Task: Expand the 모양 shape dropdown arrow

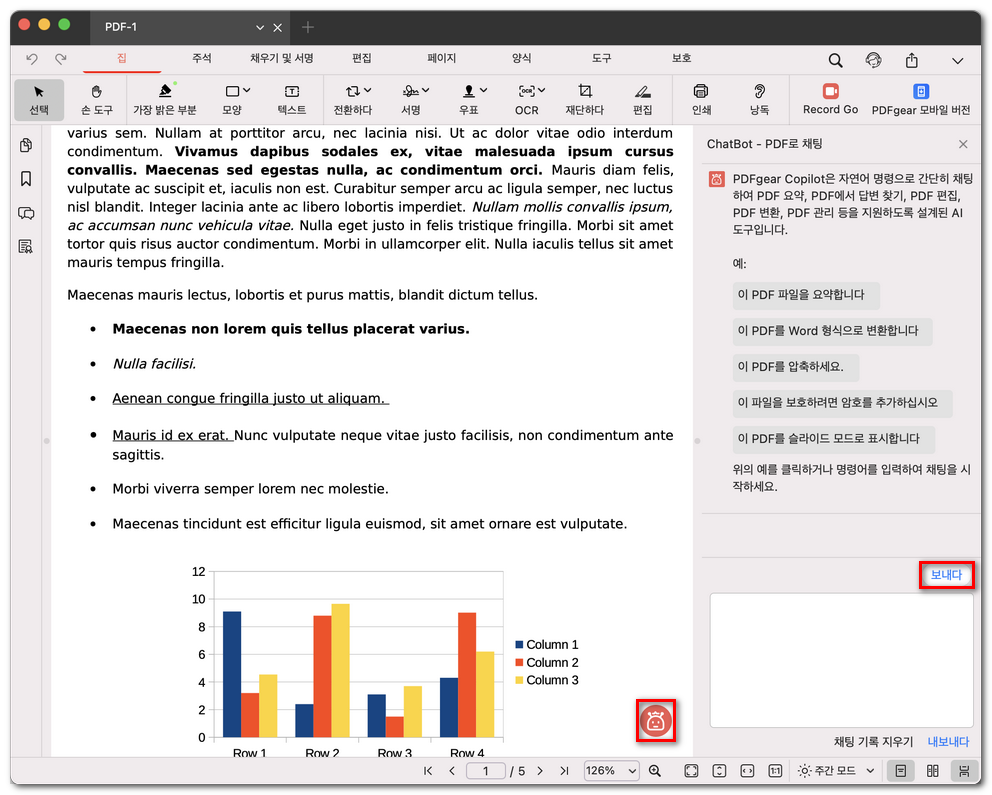Action: (x=247, y=91)
